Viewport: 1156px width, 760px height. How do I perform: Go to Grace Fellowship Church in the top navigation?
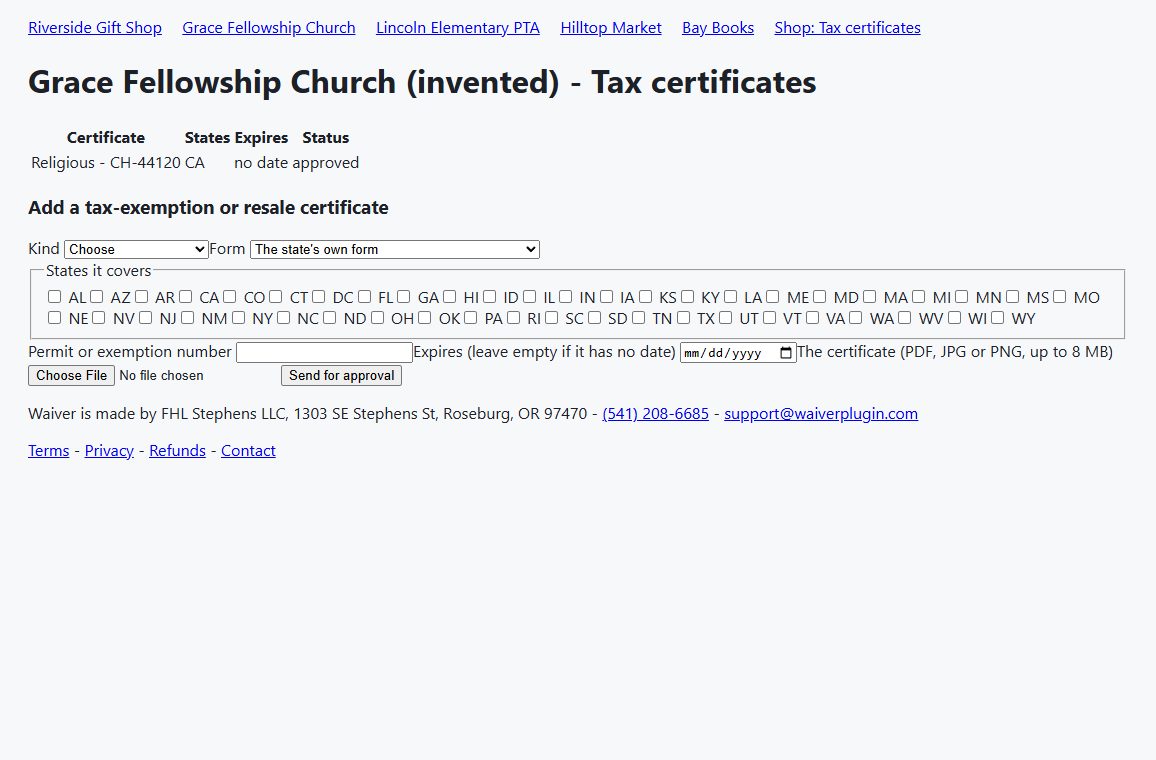[269, 28]
